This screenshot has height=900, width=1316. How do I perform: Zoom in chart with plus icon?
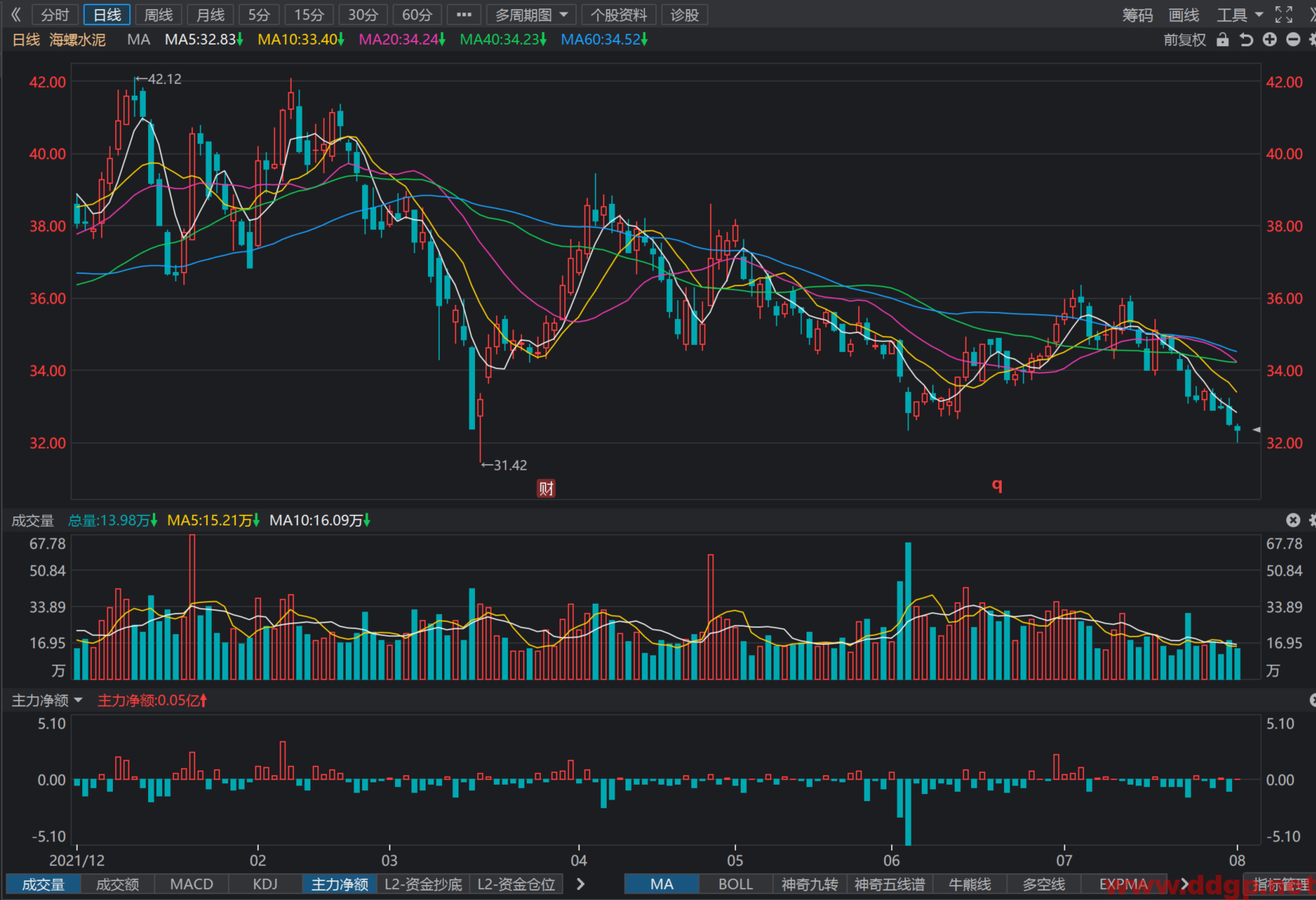(x=1270, y=40)
